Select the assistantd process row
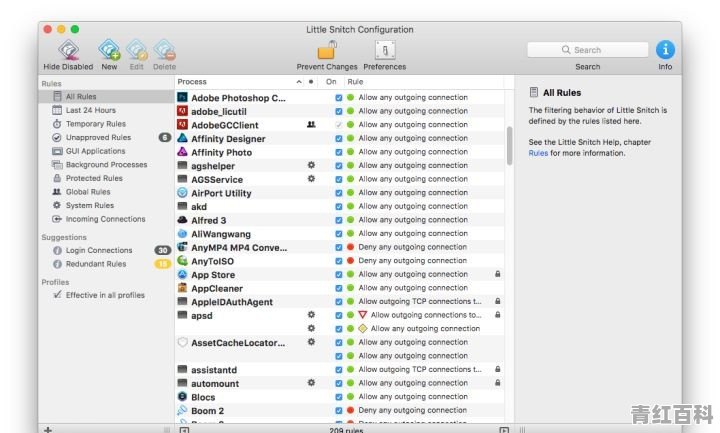Screen dimensions: 720x433 pyautogui.click(x=340, y=370)
